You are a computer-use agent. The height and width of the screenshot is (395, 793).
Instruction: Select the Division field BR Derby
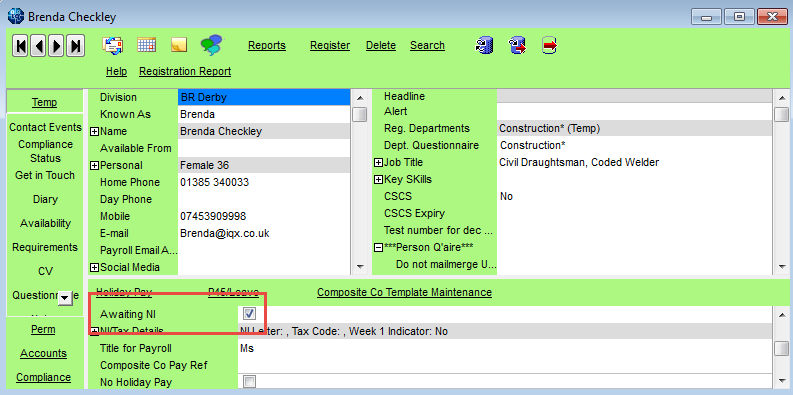coord(264,97)
